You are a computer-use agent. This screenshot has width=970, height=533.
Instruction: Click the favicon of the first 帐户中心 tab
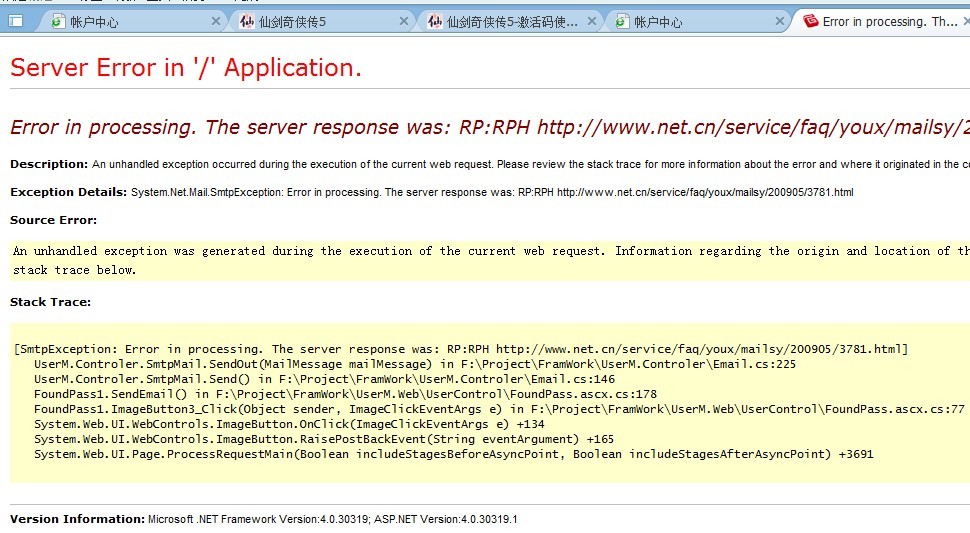[58, 21]
